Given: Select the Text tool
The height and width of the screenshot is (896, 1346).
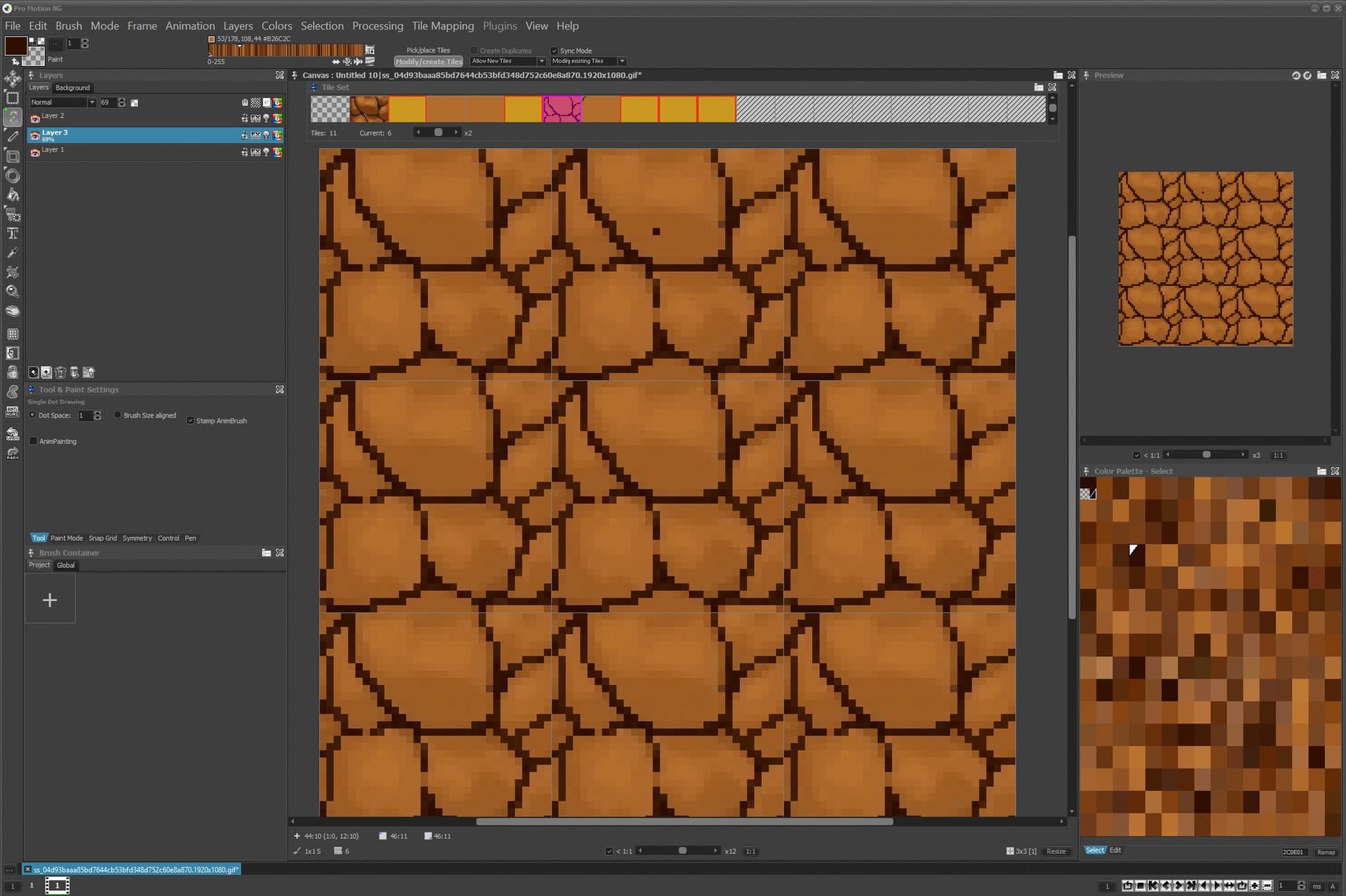Looking at the screenshot, I should (x=12, y=233).
